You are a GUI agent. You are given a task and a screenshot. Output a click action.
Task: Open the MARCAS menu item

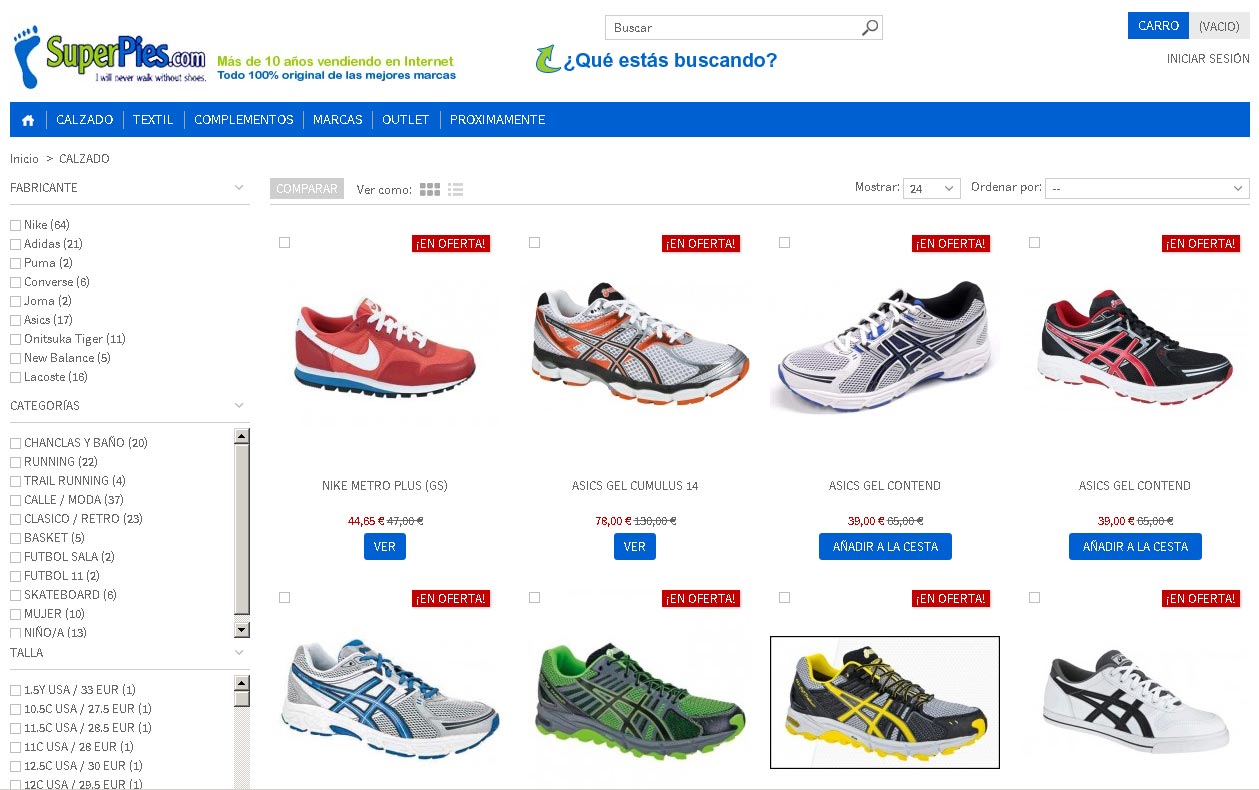[x=338, y=120]
